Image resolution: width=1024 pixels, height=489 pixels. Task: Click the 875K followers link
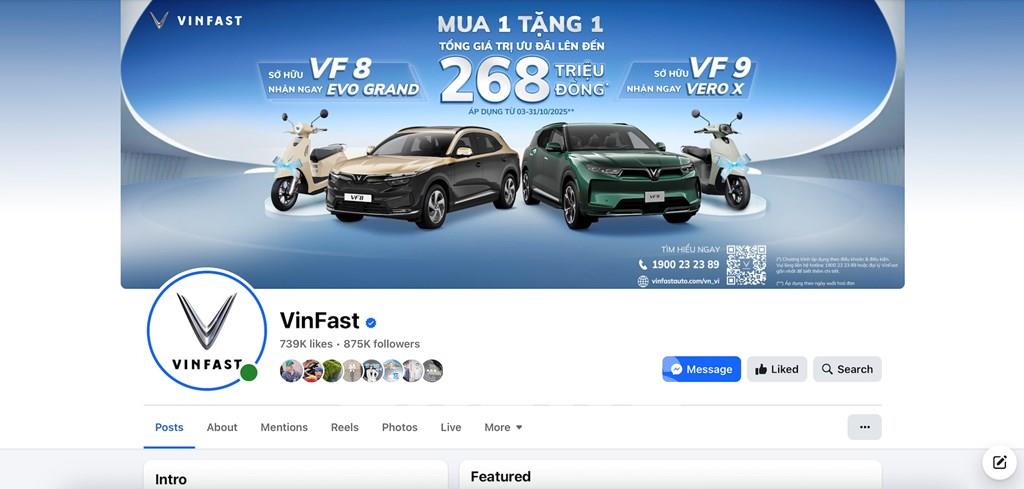(381, 344)
